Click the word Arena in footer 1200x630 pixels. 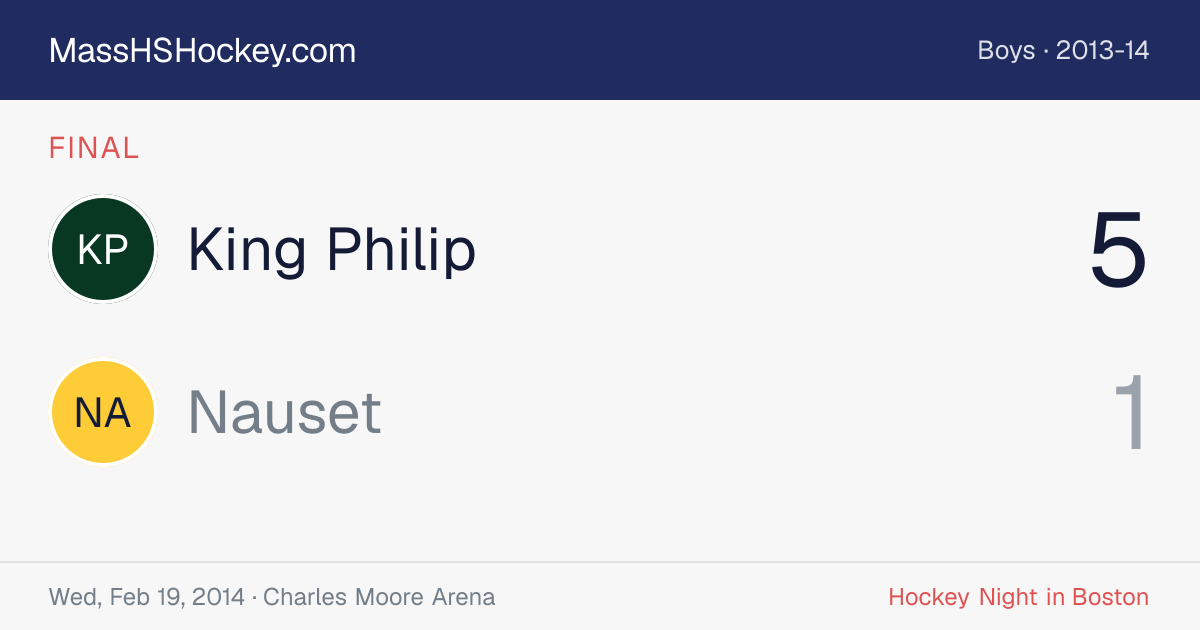click(463, 597)
